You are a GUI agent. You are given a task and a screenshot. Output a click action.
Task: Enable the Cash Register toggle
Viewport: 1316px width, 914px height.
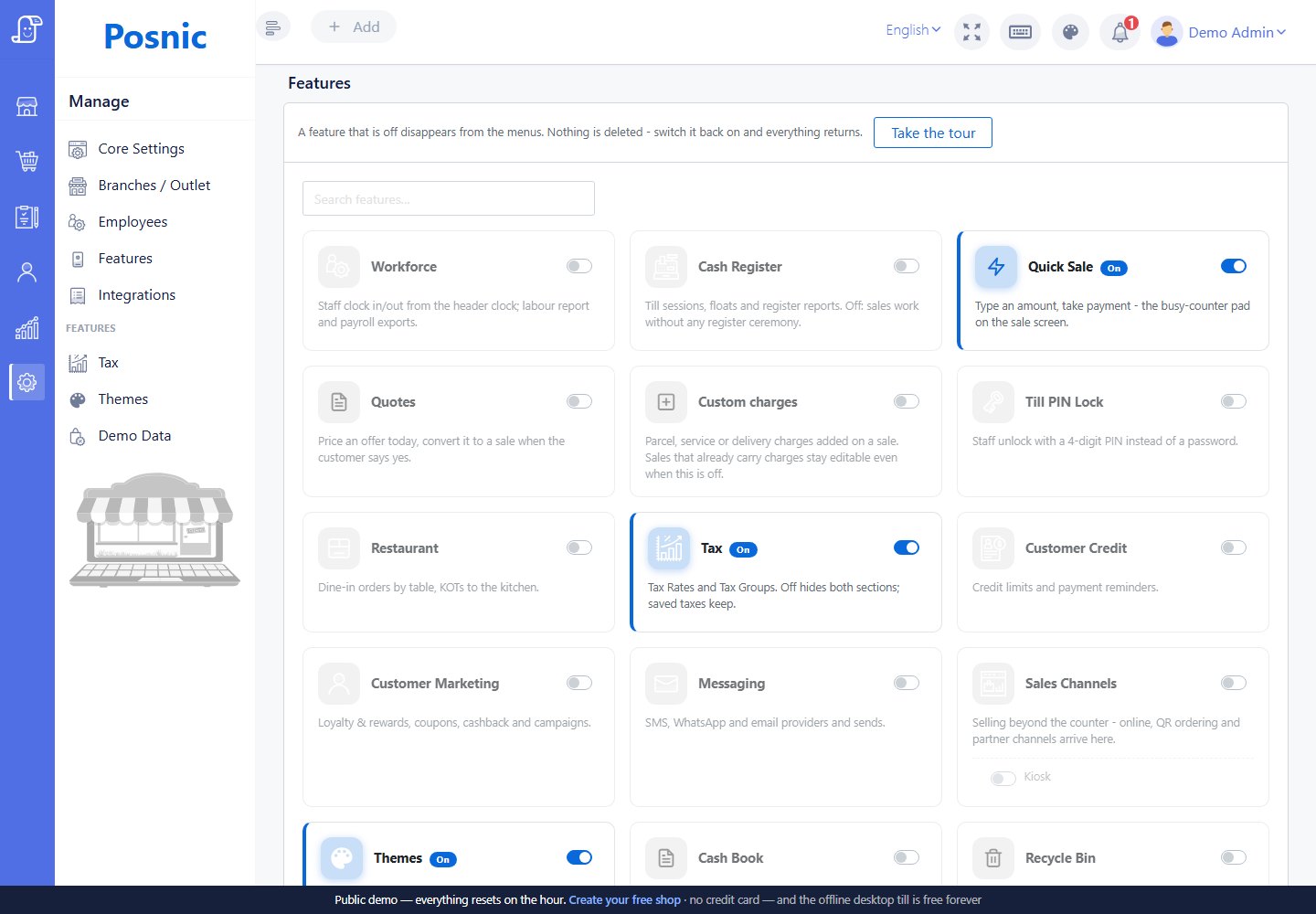[x=907, y=266]
